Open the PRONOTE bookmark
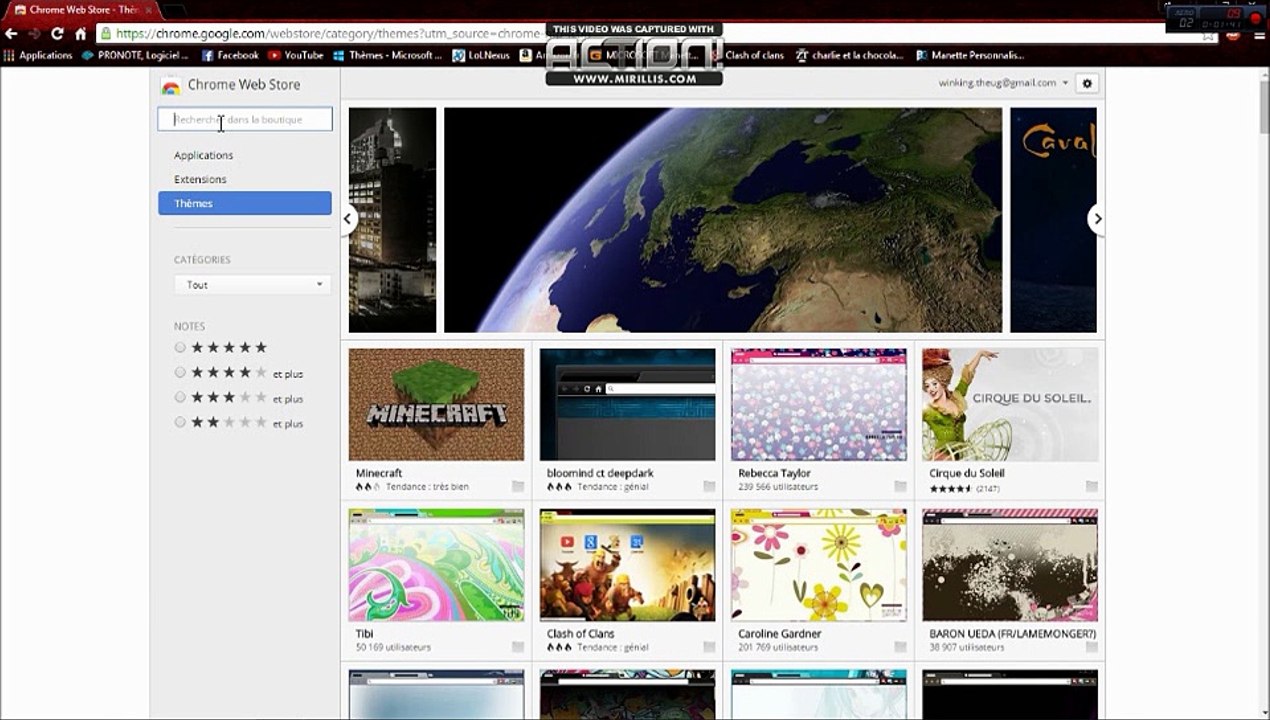This screenshot has height=720, width=1270. click(135, 55)
